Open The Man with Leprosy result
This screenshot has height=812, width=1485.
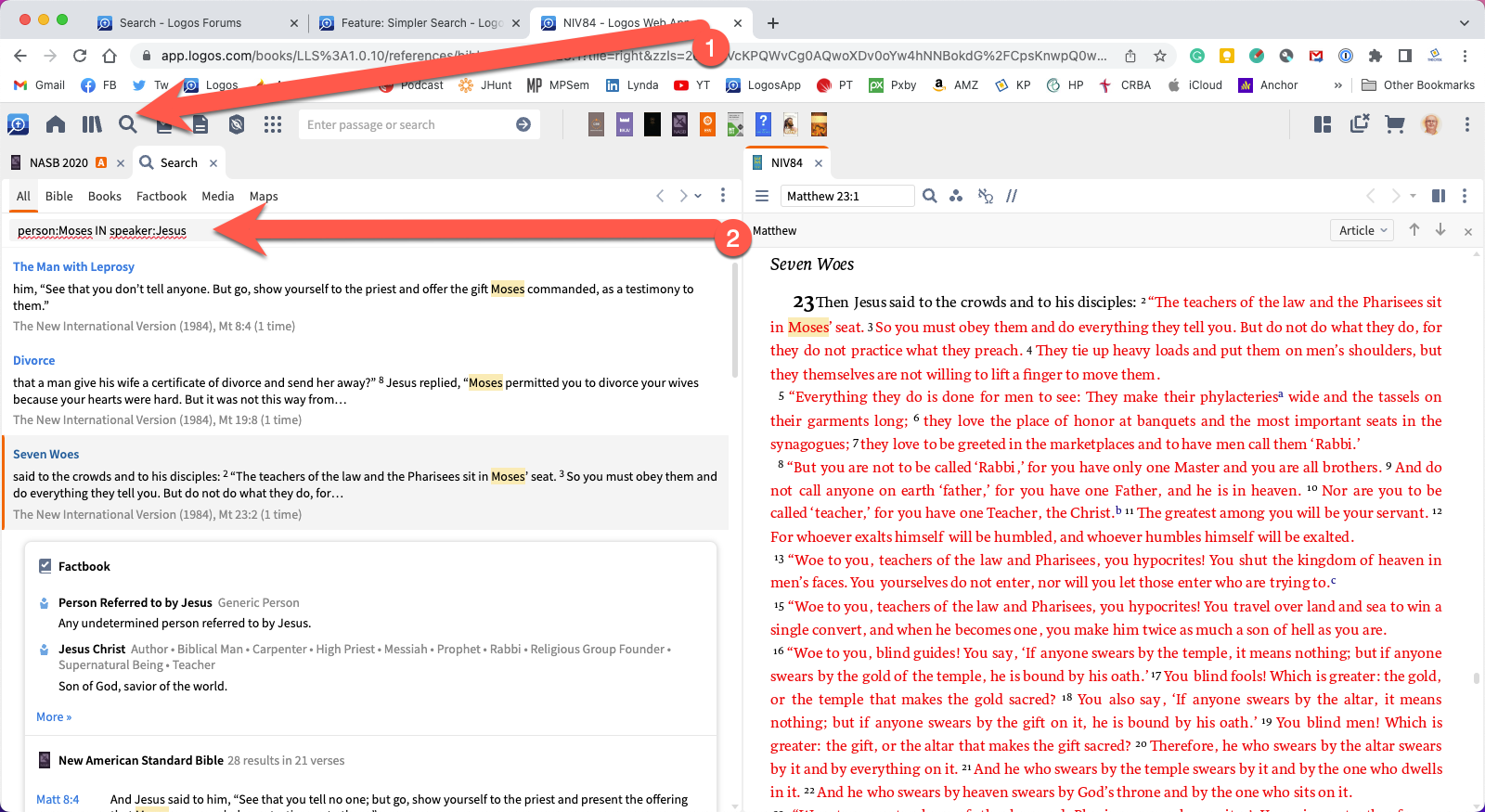[73, 266]
